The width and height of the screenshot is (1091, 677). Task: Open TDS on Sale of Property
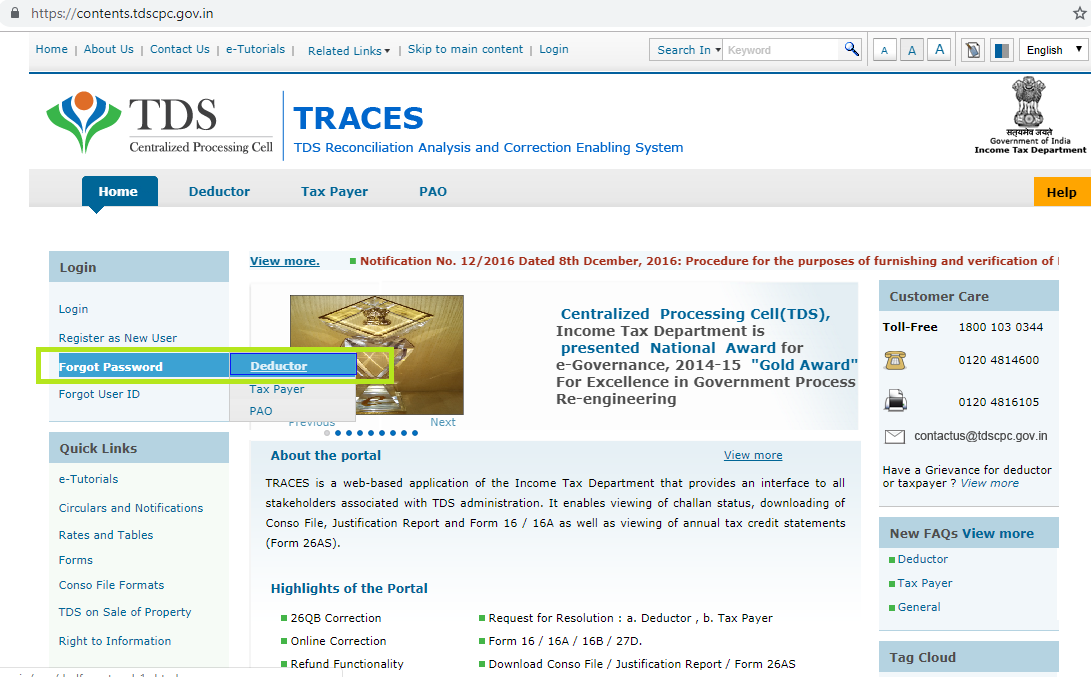point(125,612)
